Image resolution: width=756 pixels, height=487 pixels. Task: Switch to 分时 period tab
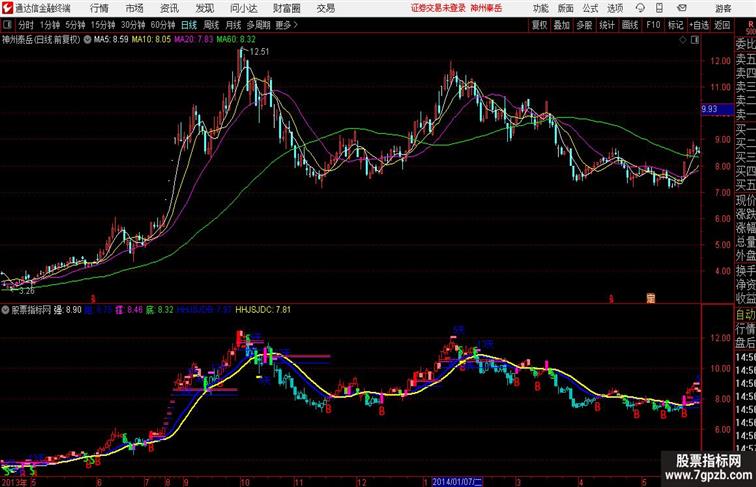point(26,25)
